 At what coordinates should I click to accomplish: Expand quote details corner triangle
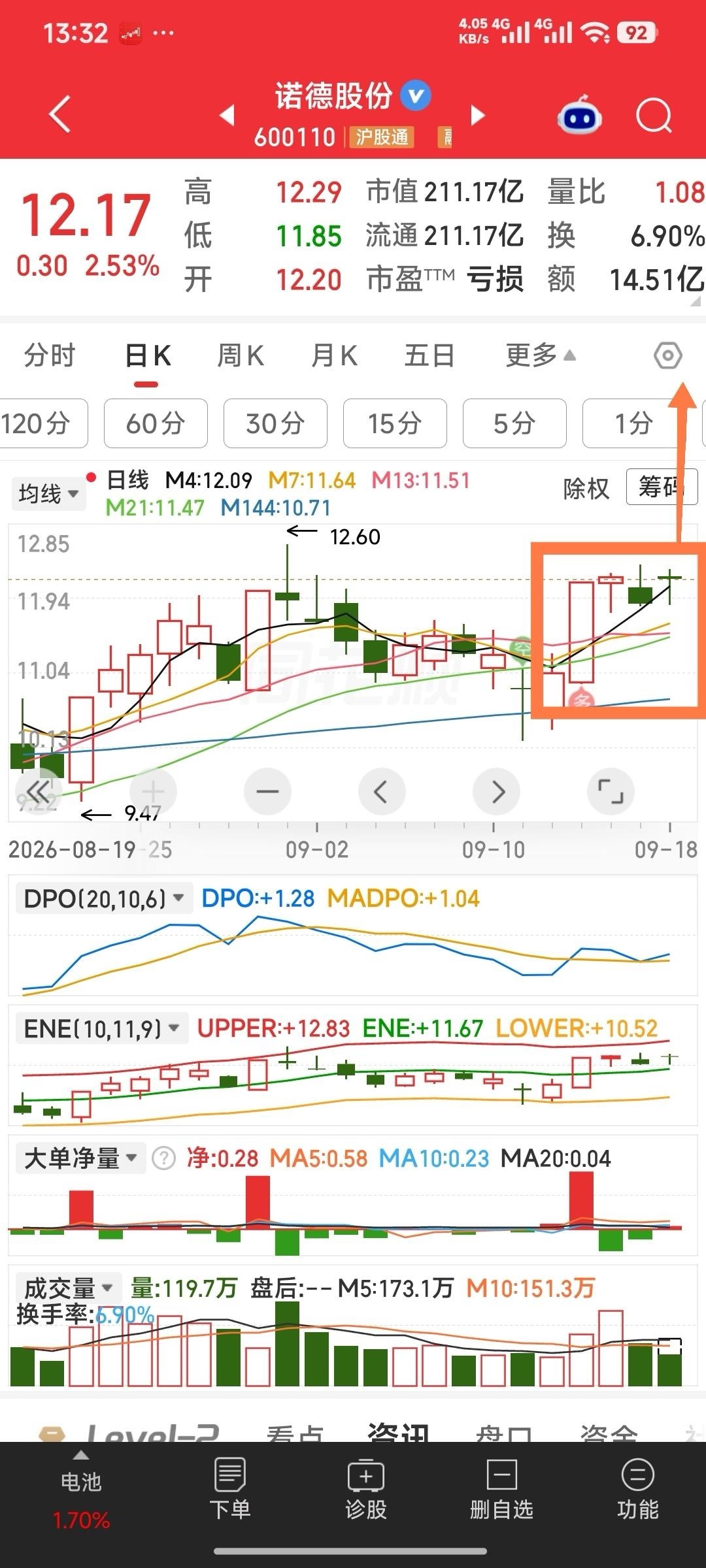(697, 302)
